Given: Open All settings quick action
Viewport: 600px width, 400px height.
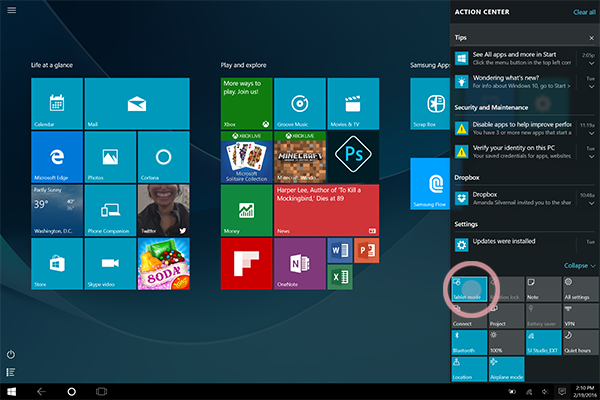Looking at the screenshot, I should click(581, 289).
